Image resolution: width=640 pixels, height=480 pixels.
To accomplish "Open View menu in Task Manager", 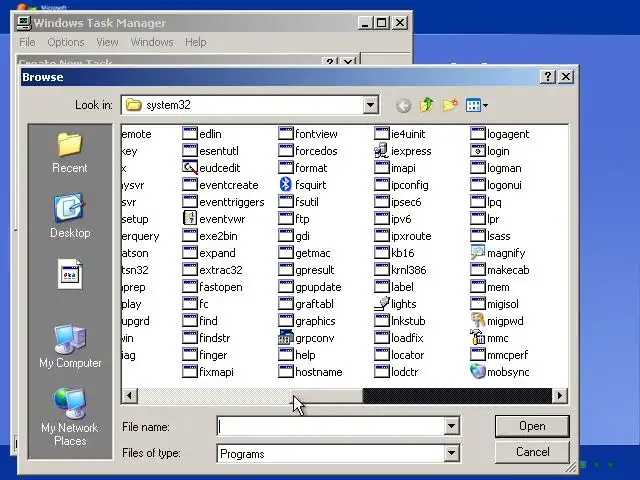I will [x=107, y=42].
